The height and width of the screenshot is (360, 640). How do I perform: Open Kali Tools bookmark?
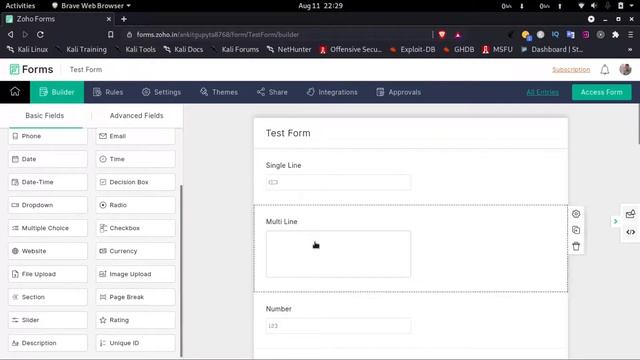point(136,49)
